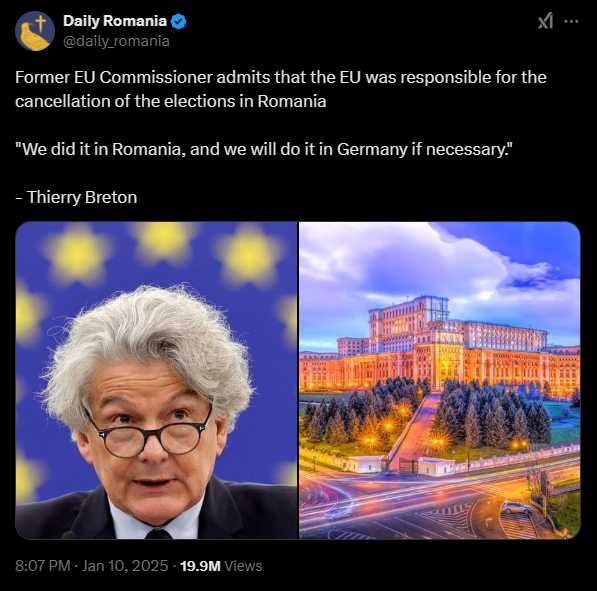597x591 pixels.
Task: Open the Palace of Parliament night photo
Action: 440,380
